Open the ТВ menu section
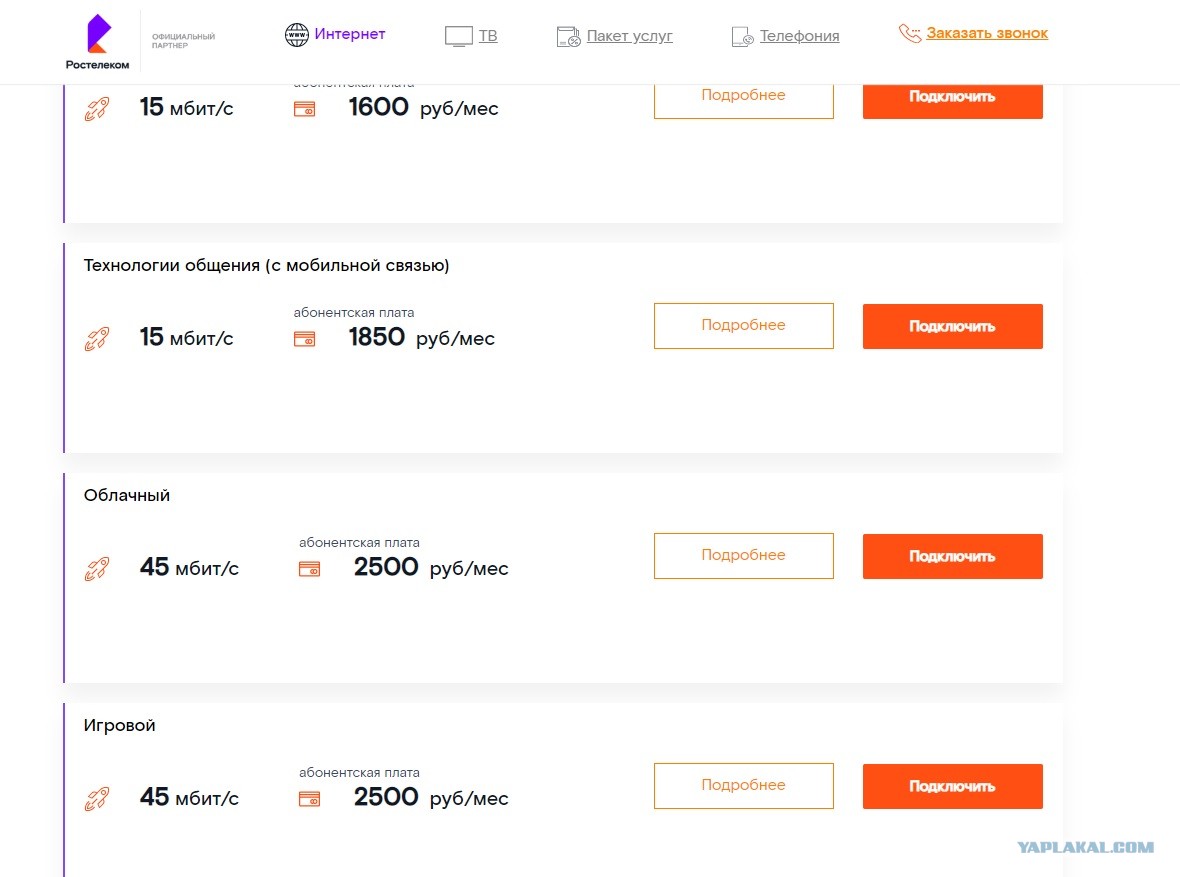The image size is (1180, 877). click(488, 36)
